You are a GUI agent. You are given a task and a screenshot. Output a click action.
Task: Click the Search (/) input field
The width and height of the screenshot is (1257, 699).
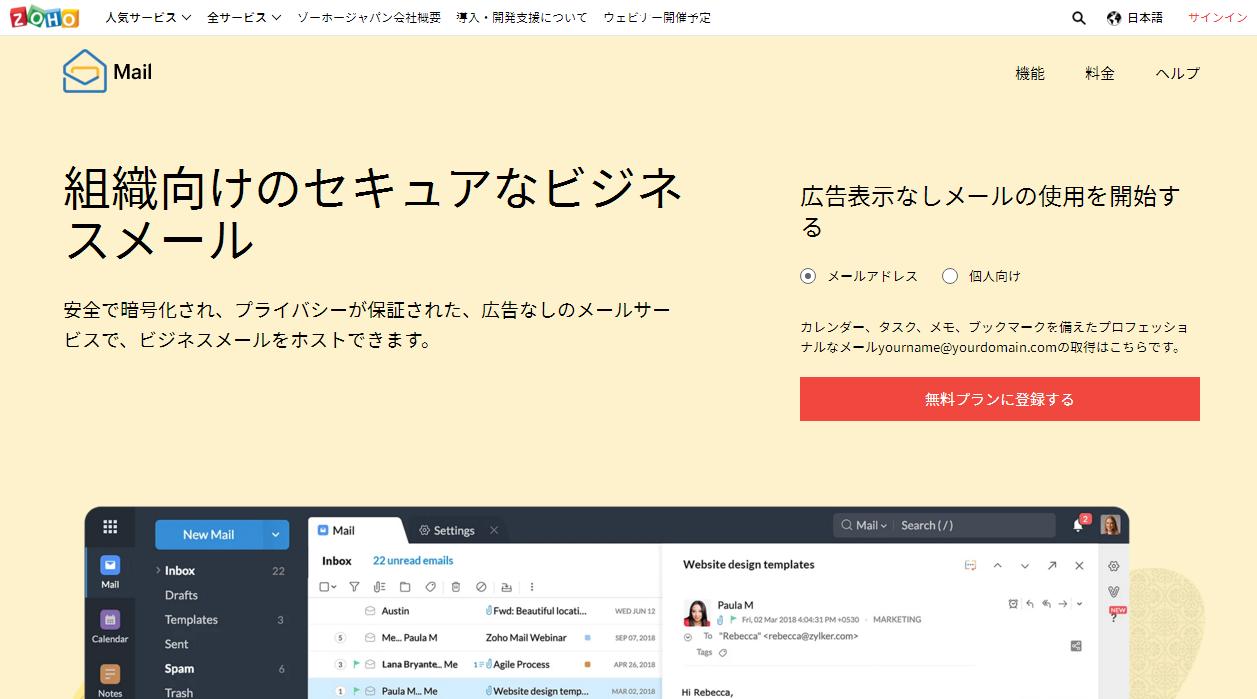pos(975,525)
